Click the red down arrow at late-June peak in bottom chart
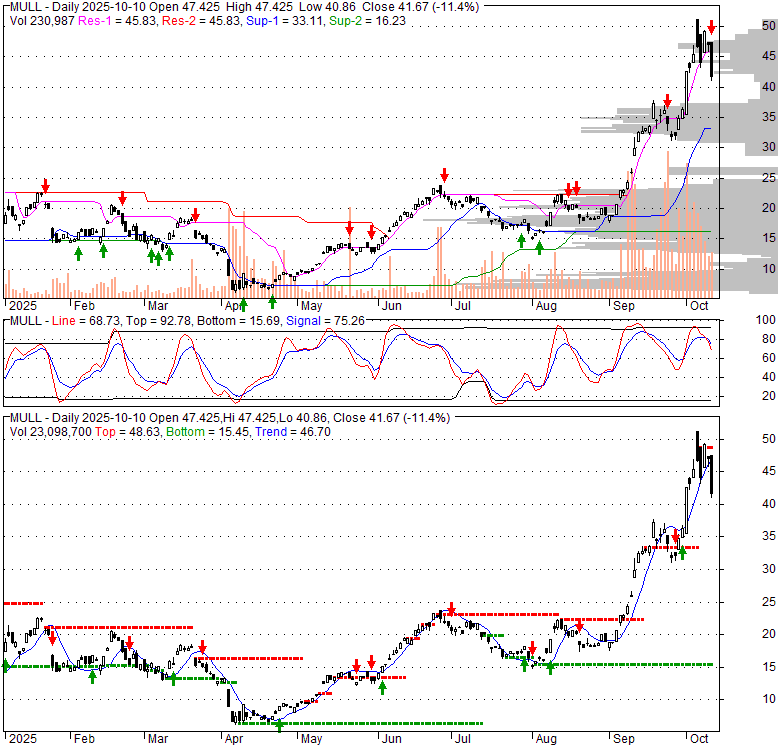Viewport: 780px width, 745px height. tap(452, 609)
